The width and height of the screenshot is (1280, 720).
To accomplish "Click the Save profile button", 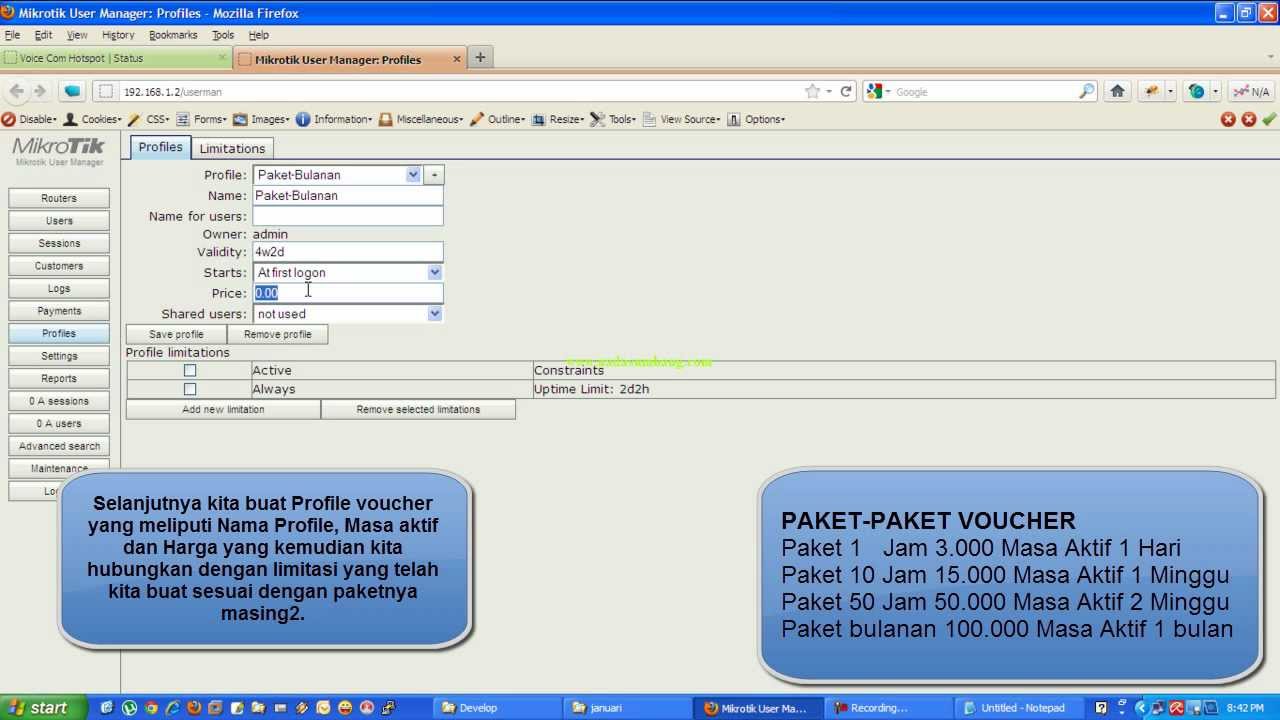I will pos(176,334).
